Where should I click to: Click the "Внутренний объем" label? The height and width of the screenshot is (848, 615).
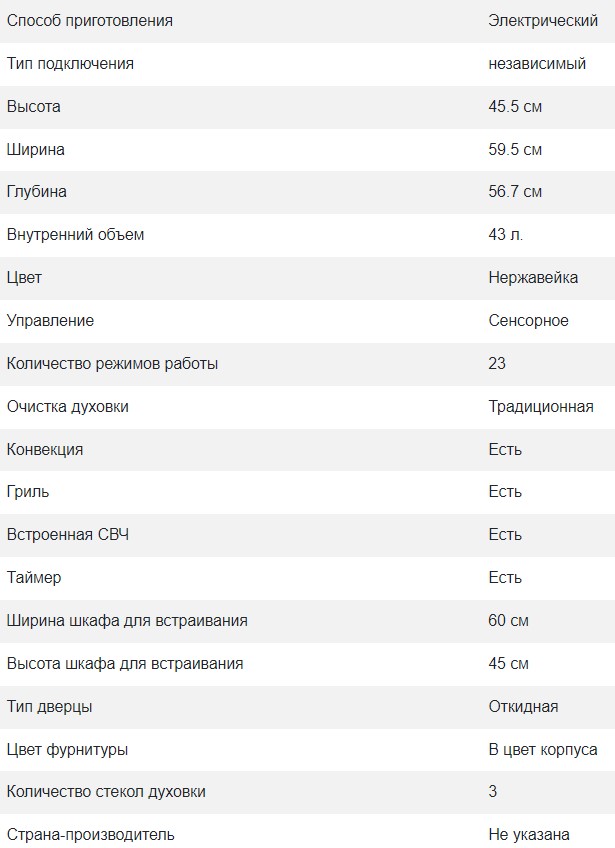click(x=75, y=235)
